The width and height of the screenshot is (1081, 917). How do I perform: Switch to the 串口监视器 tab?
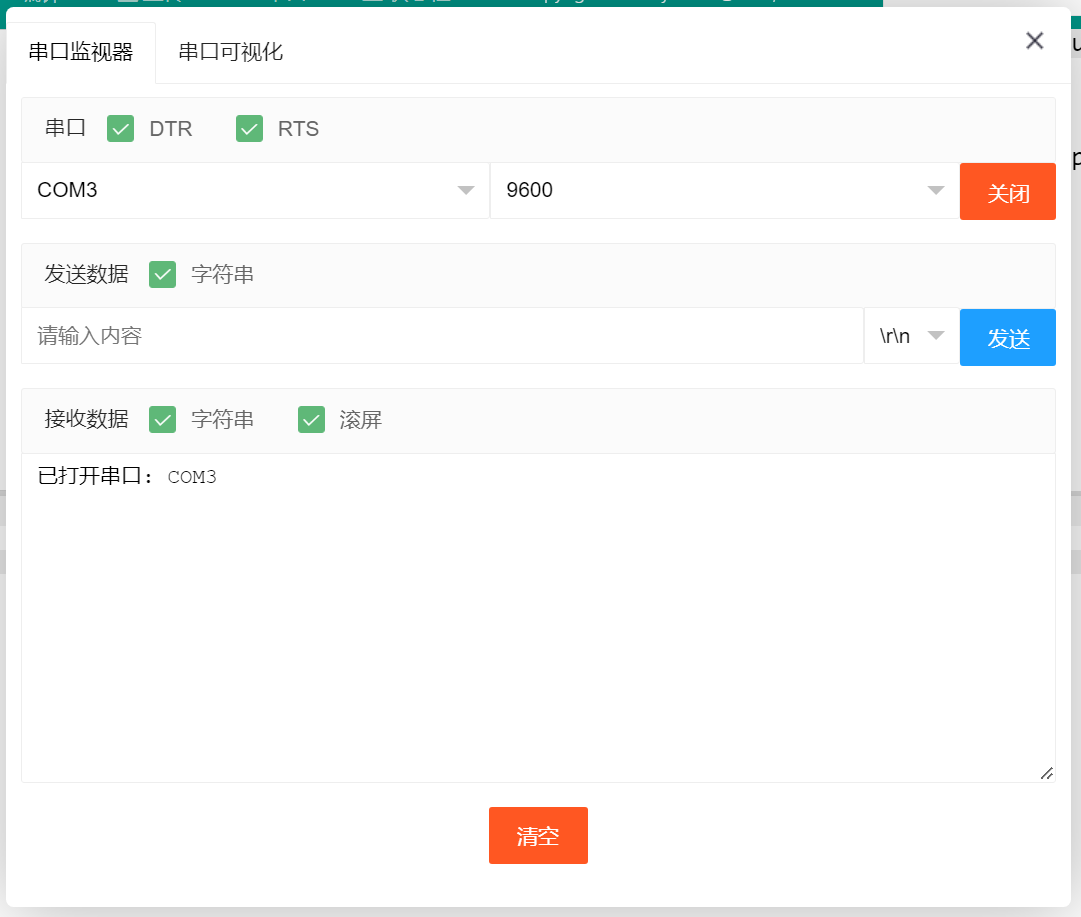(x=81, y=52)
